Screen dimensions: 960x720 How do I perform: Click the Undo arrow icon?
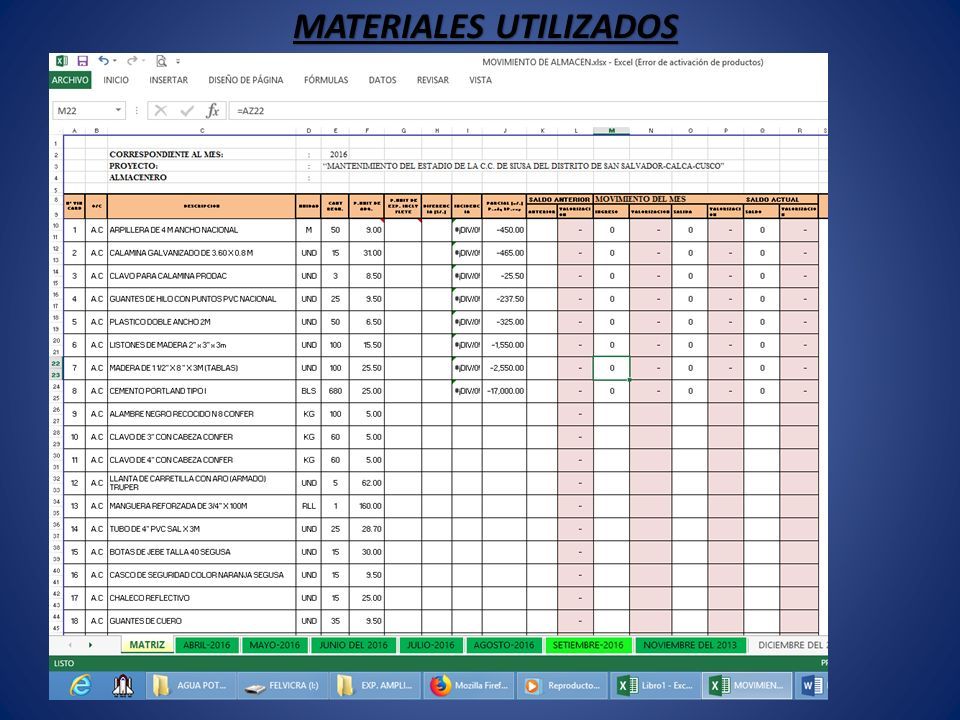click(103, 61)
